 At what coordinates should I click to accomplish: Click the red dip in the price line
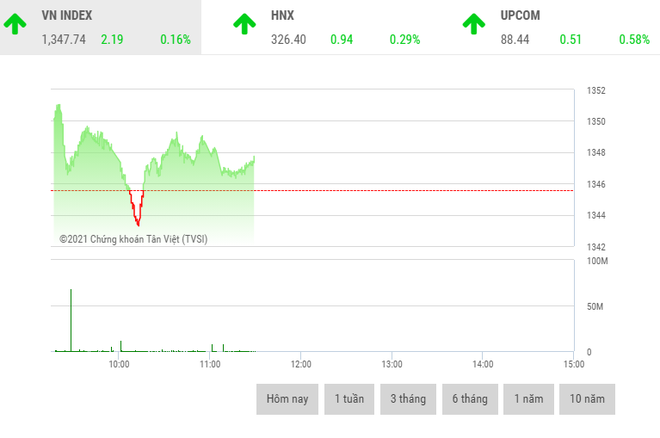click(x=137, y=213)
